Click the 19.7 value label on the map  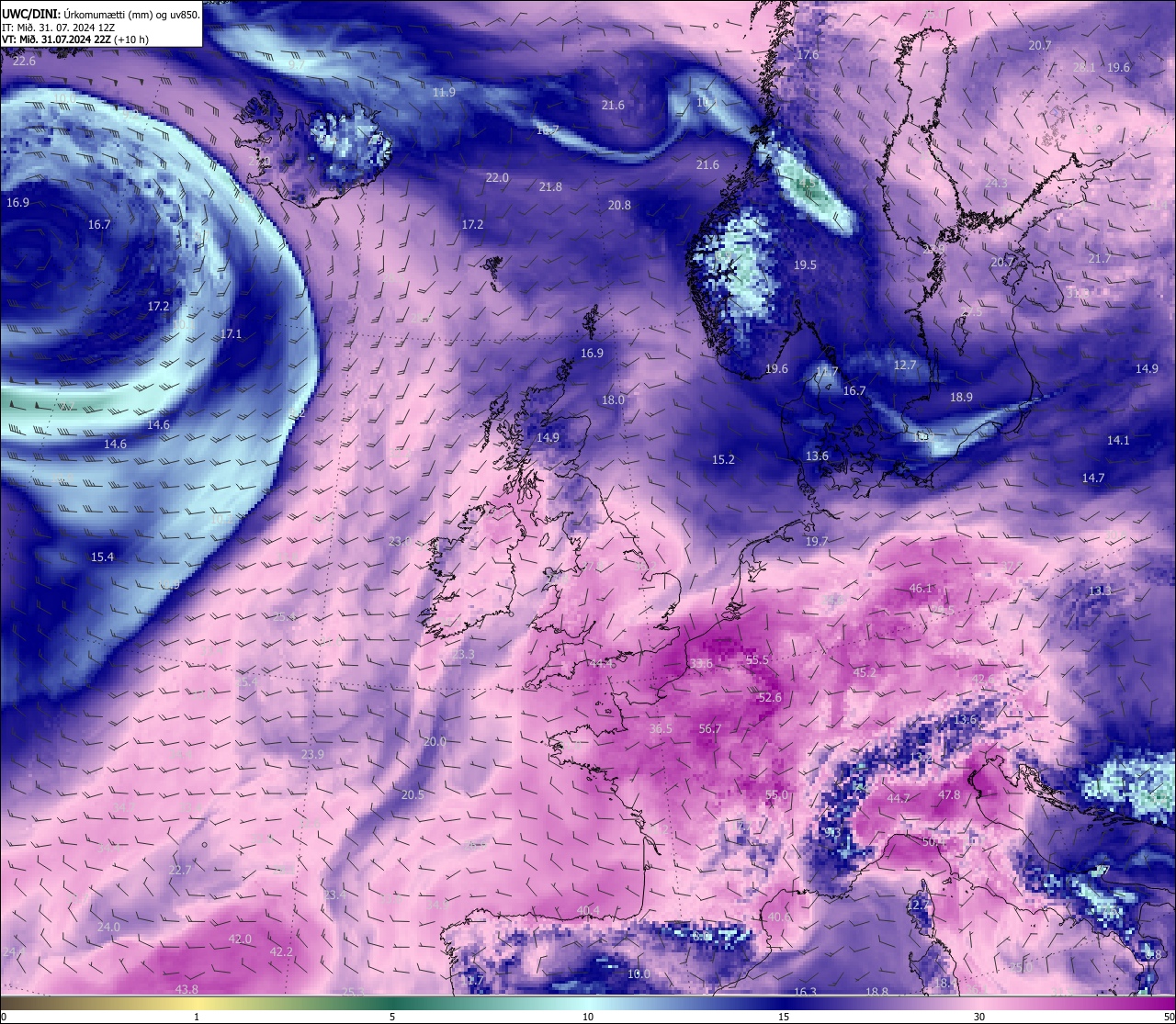point(816,542)
